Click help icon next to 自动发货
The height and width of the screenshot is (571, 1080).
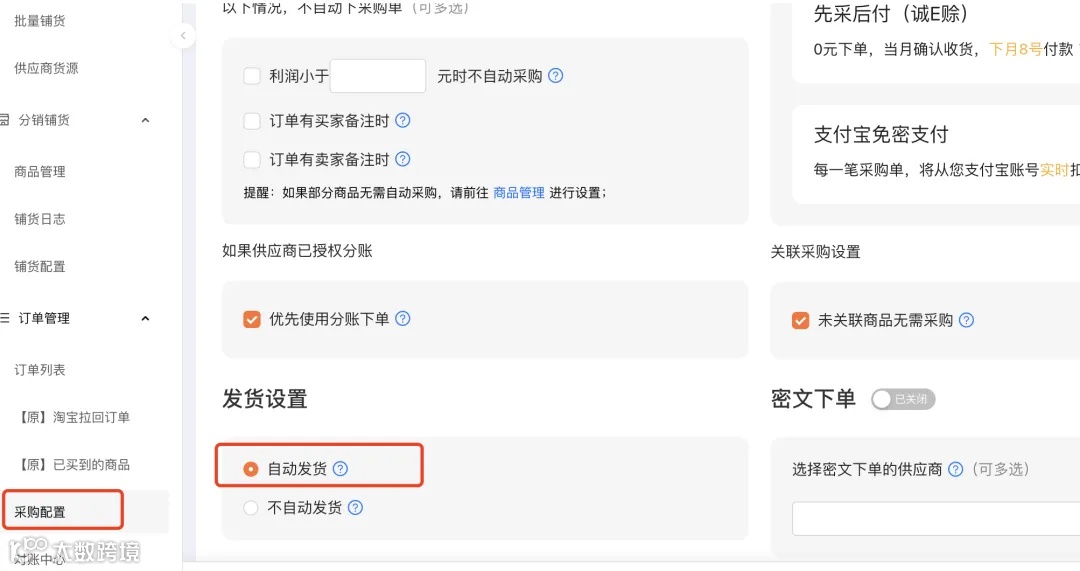click(340, 468)
